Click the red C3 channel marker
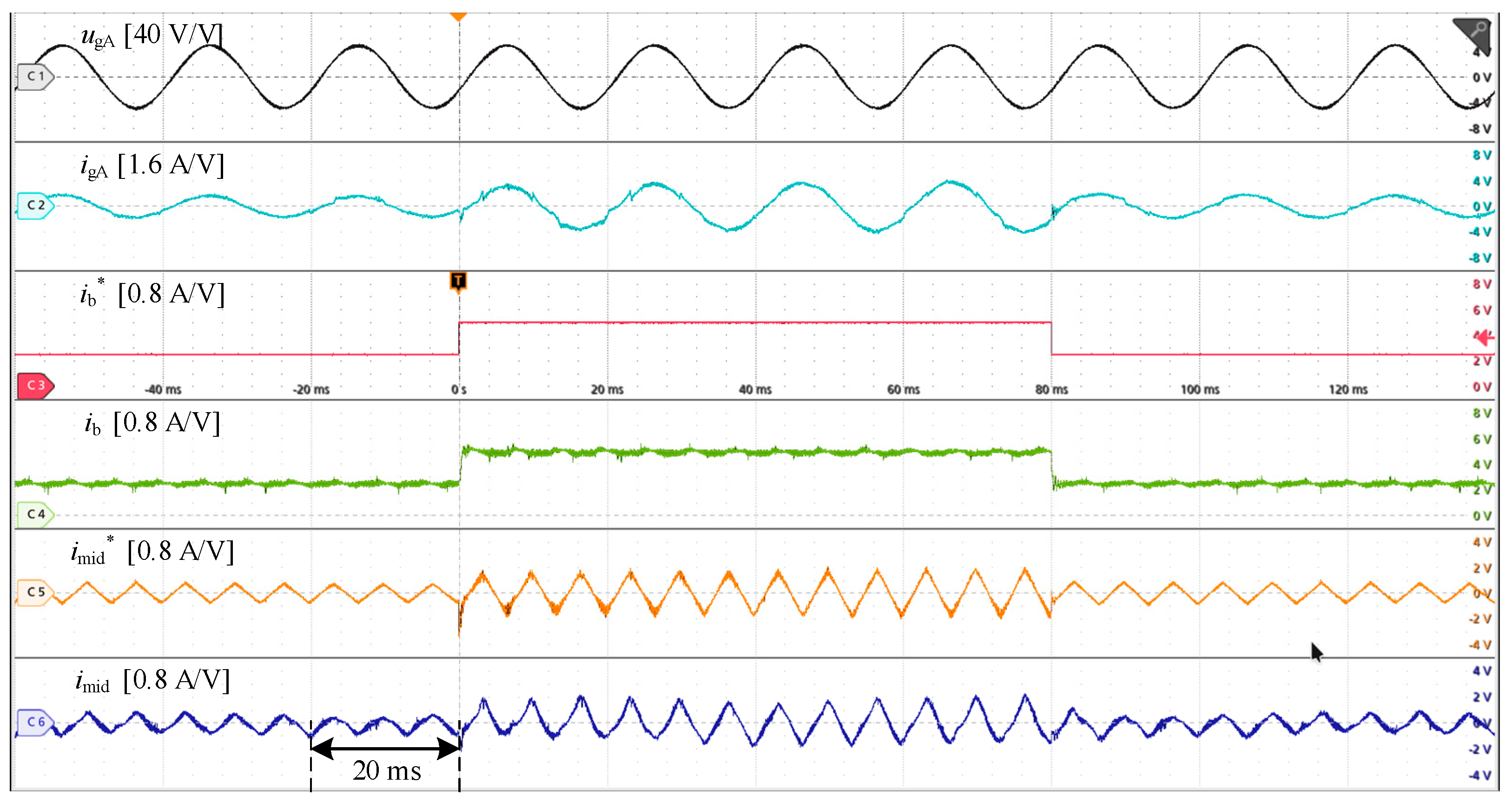The width and height of the screenshot is (1512, 802). click(x=35, y=386)
